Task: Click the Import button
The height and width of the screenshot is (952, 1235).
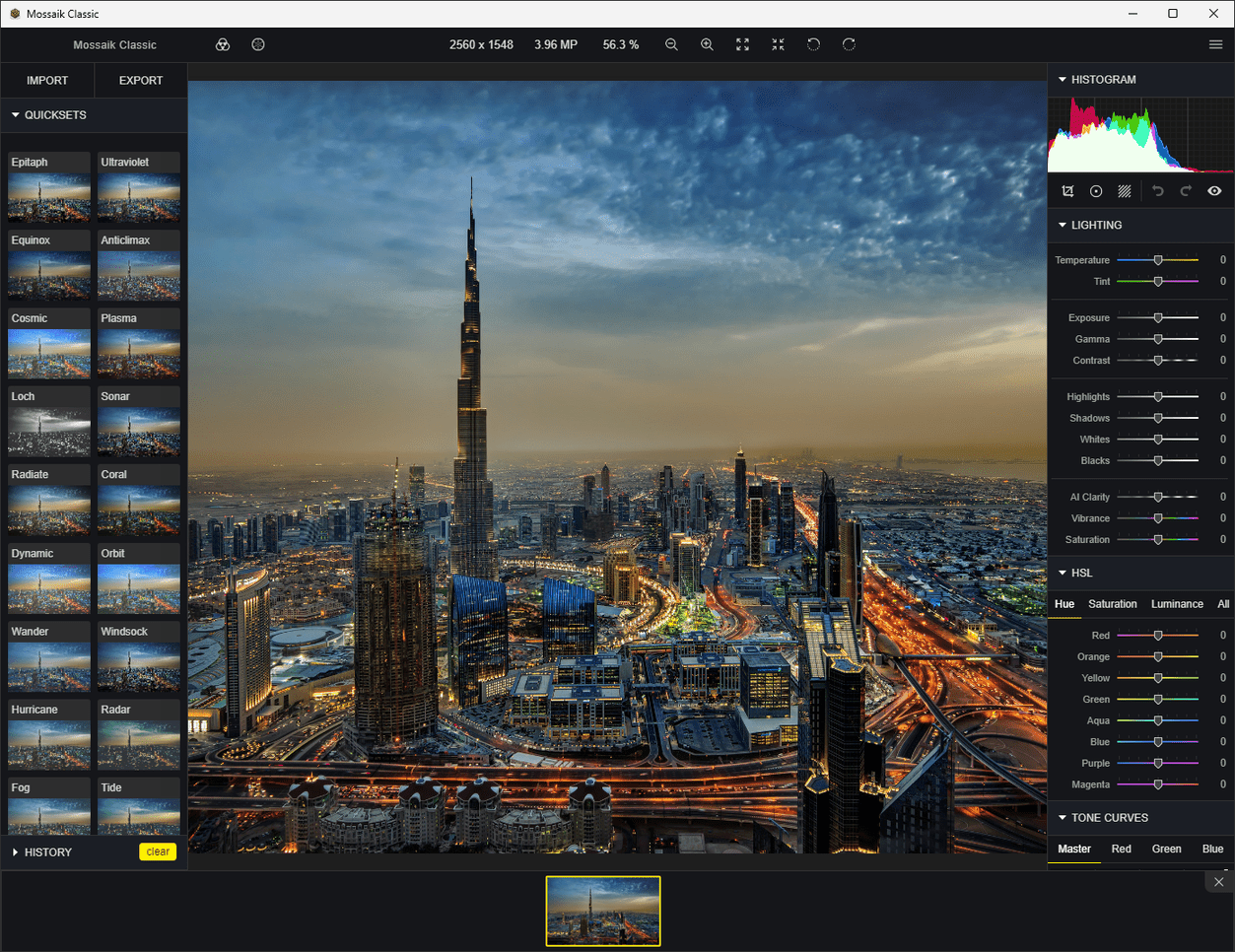Action: coord(47,81)
